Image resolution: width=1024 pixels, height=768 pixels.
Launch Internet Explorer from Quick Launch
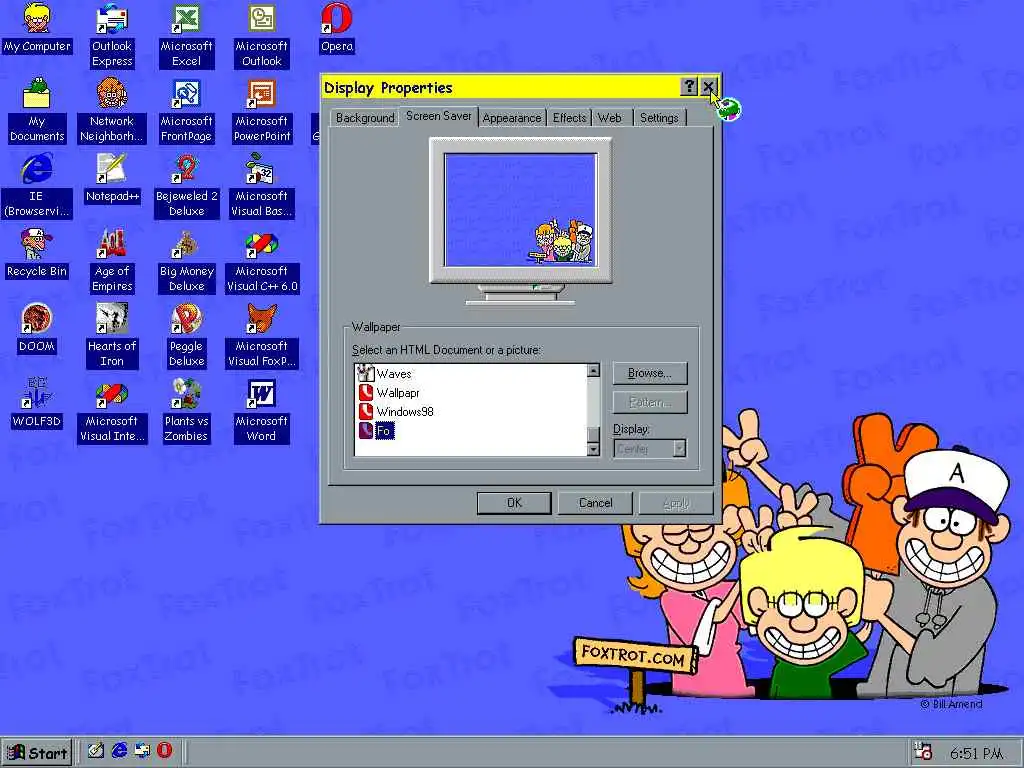119,751
